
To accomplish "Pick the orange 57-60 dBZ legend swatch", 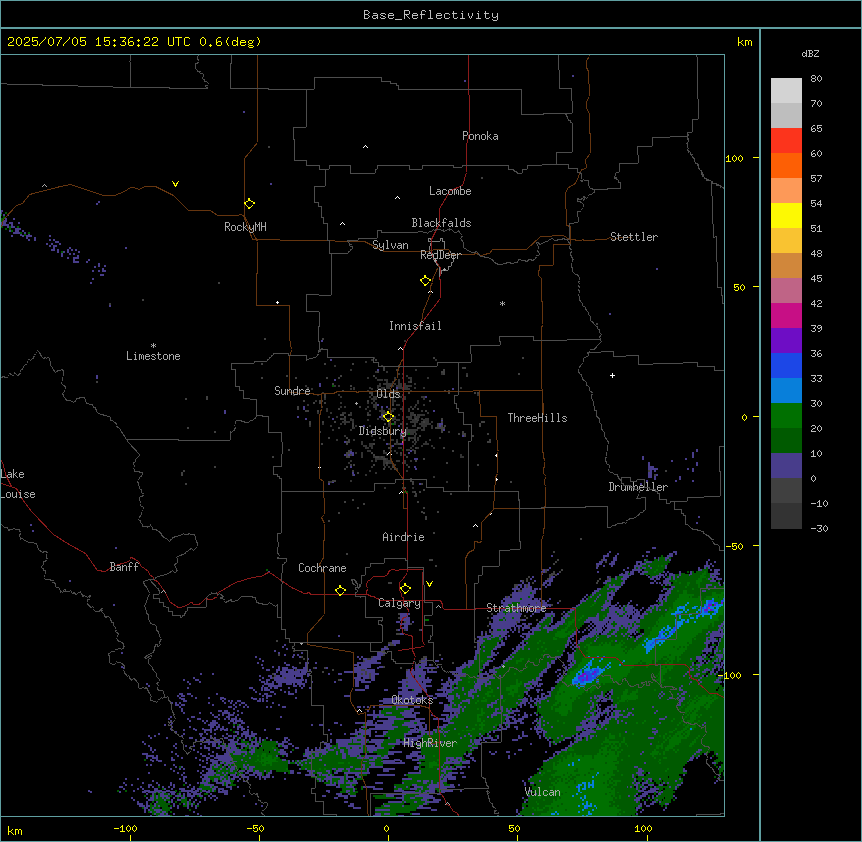I will [x=786, y=165].
